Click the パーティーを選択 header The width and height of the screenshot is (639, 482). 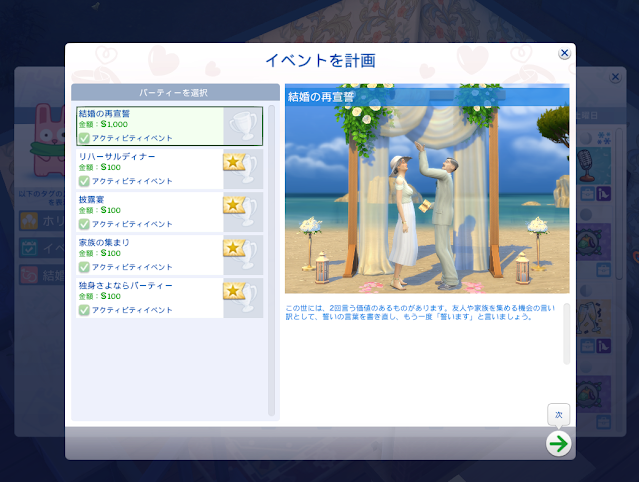[175, 92]
